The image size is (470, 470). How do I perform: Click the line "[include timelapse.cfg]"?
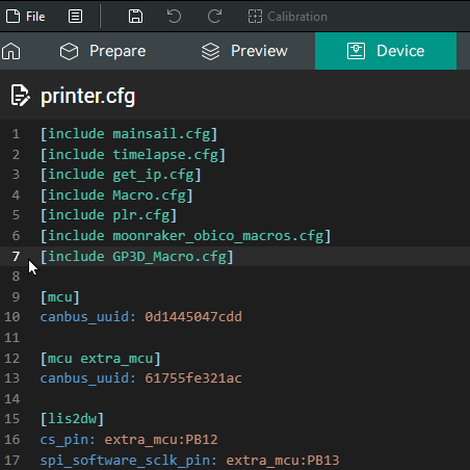[133, 155]
